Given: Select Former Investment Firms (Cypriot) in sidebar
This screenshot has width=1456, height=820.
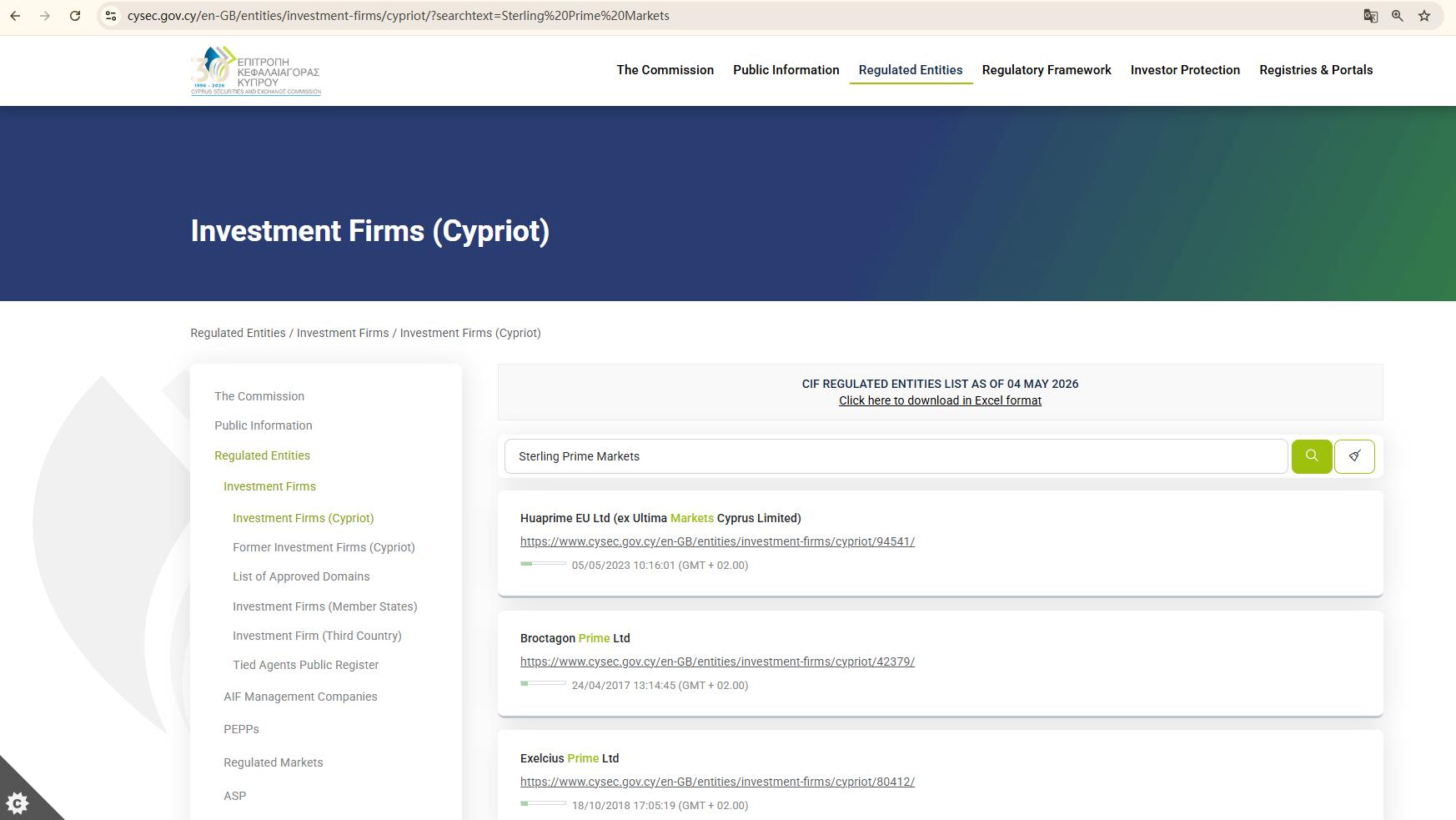Looking at the screenshot, I should [x=324, y=547].
